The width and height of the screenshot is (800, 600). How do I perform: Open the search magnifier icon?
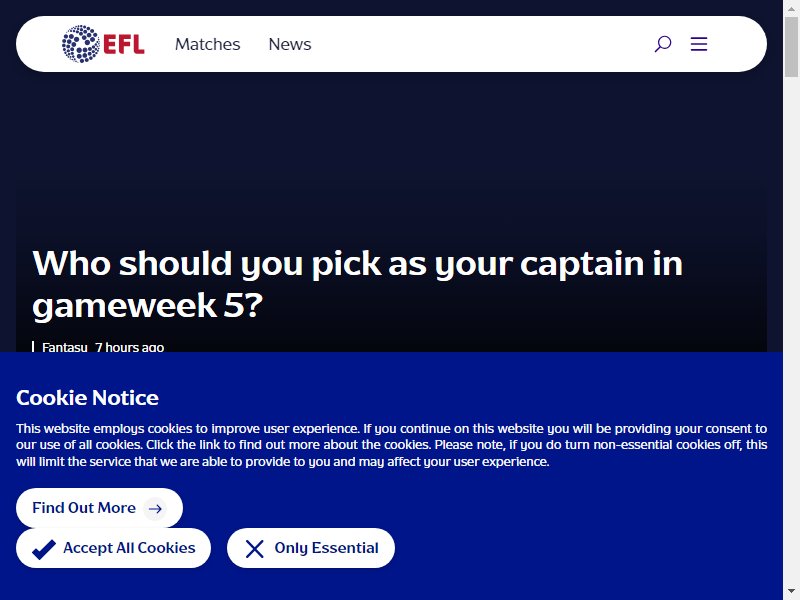(x=663, y=44)
